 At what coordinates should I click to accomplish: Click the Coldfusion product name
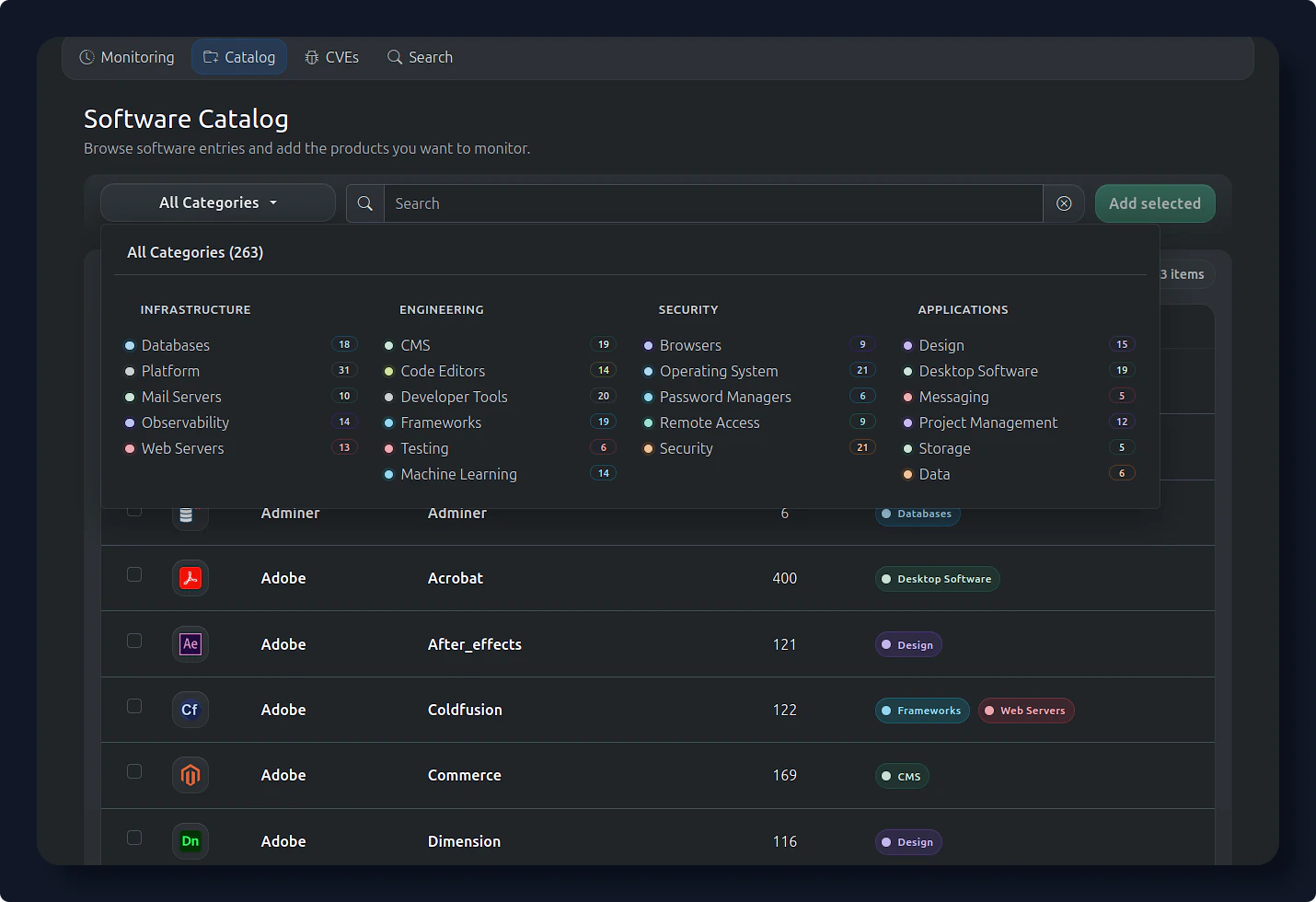tap(465, 710)
